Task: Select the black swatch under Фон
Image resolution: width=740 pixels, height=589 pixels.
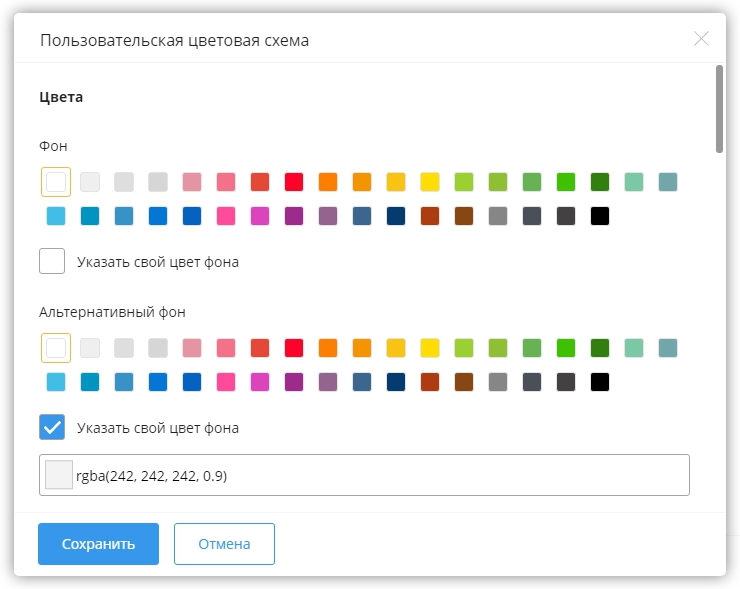Action: pos(600,216)
